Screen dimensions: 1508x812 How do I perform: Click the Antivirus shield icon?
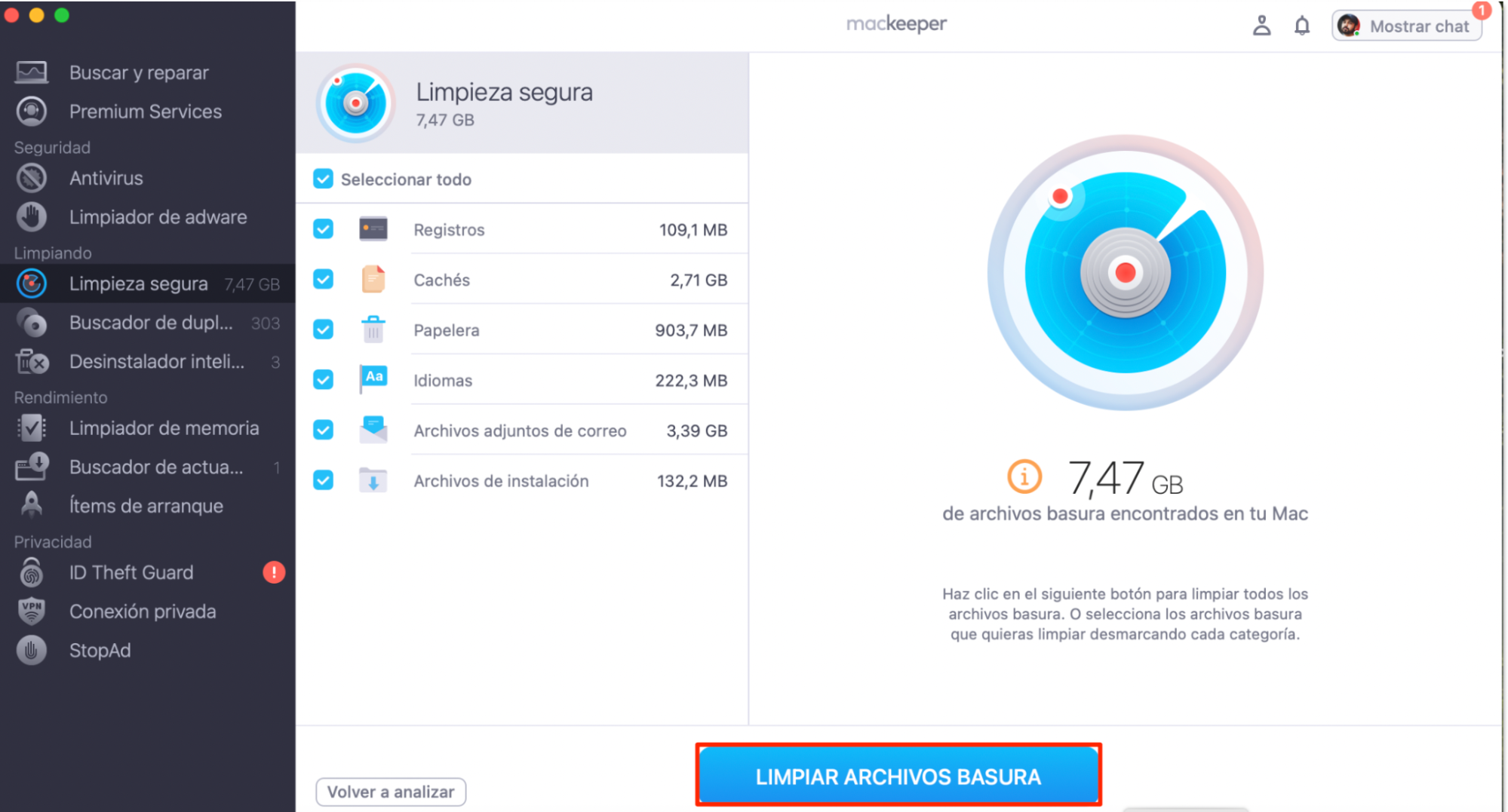[32, 178]
